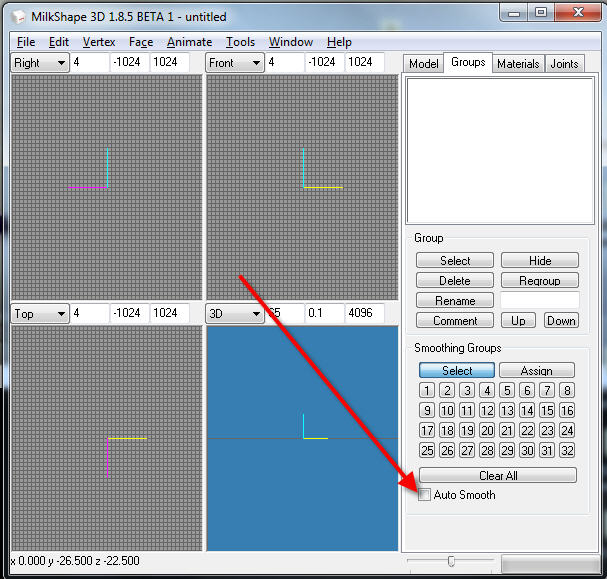
Task: Click the Regroup button
Action: coord(539,280)
